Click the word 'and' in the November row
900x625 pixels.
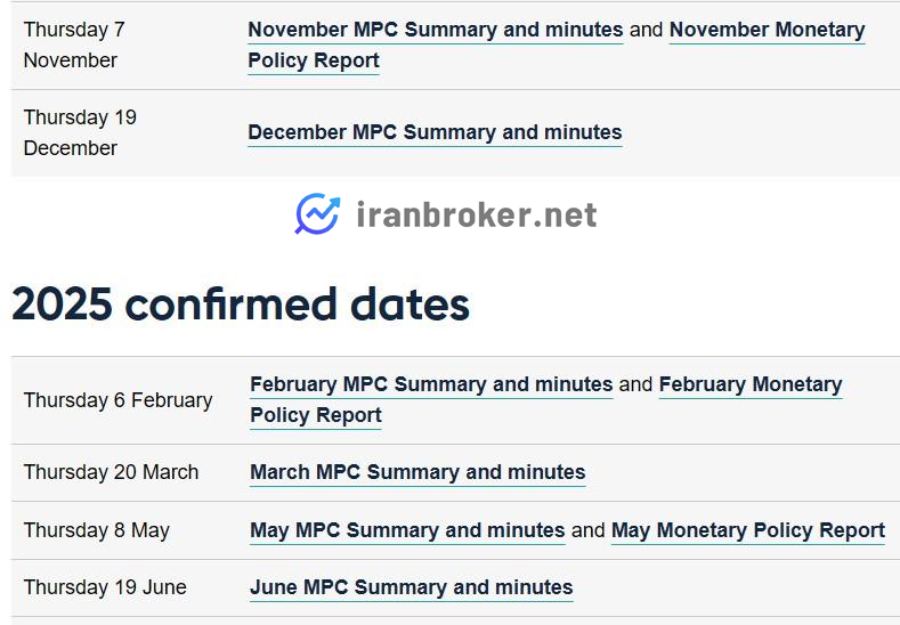[646, 30]
